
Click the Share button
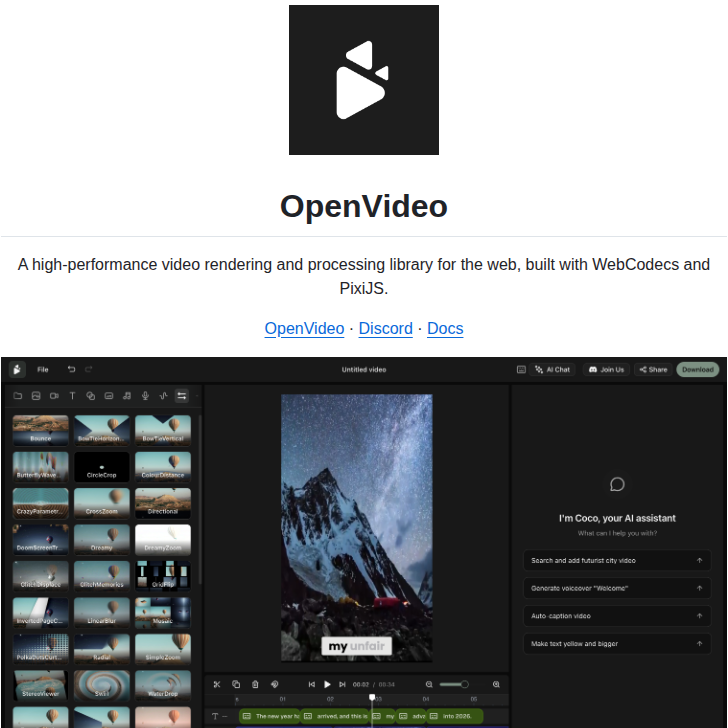[x=653, y=370]
